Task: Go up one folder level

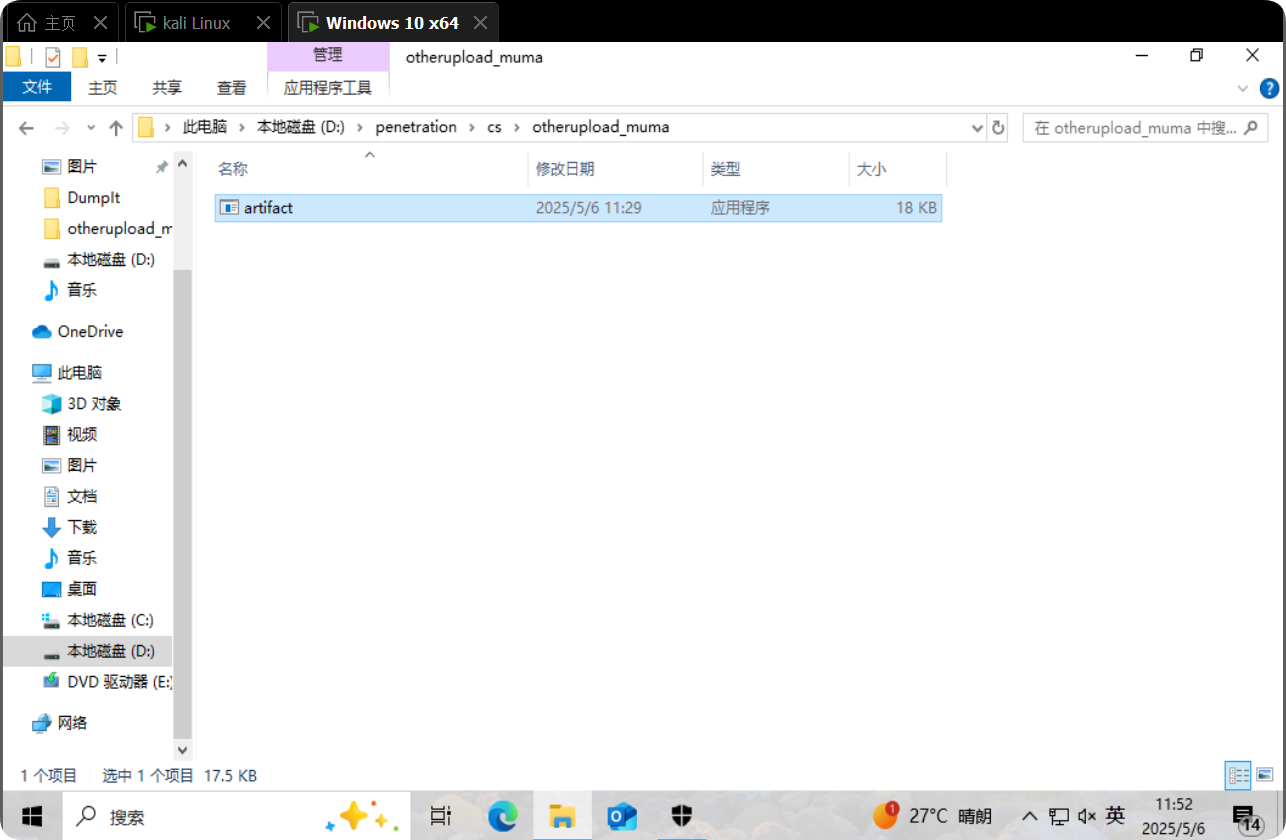Action: [116, 128]
